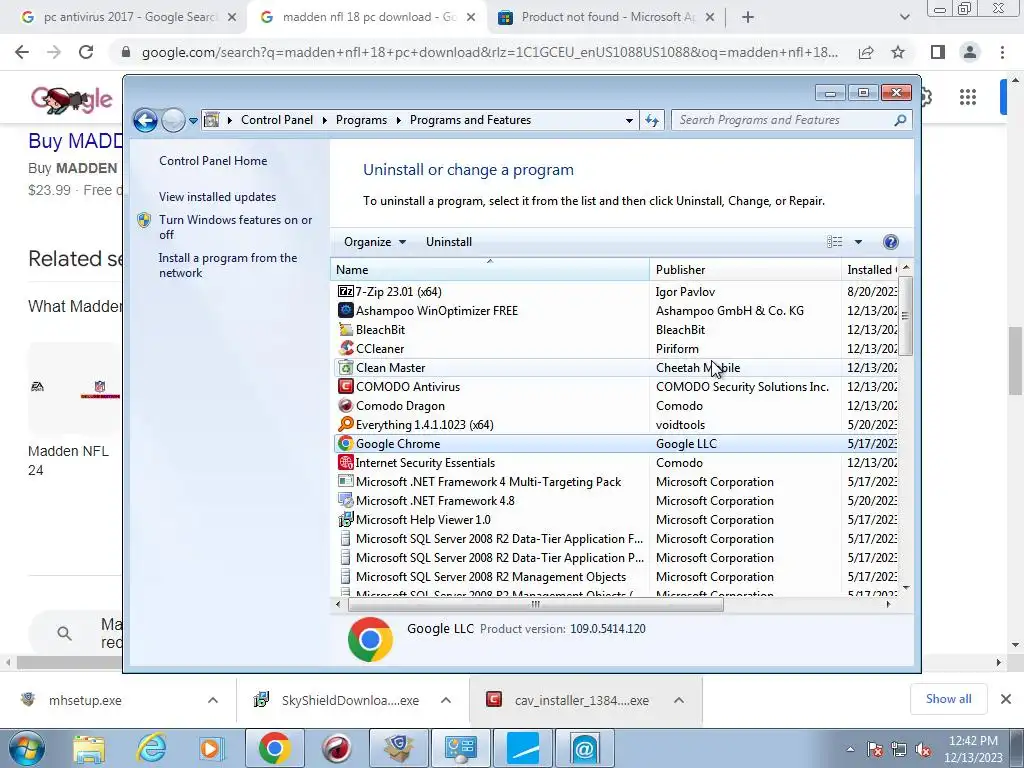Reload the Chrome page

(x=86, y=52)
